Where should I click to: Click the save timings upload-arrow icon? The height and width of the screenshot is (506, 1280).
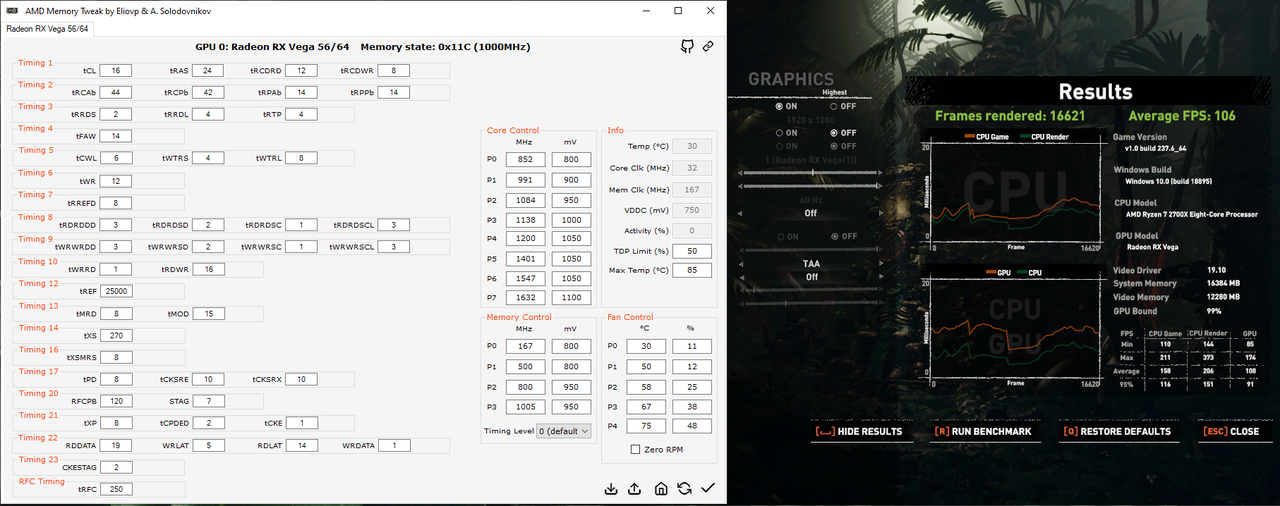tap(635, 488)
